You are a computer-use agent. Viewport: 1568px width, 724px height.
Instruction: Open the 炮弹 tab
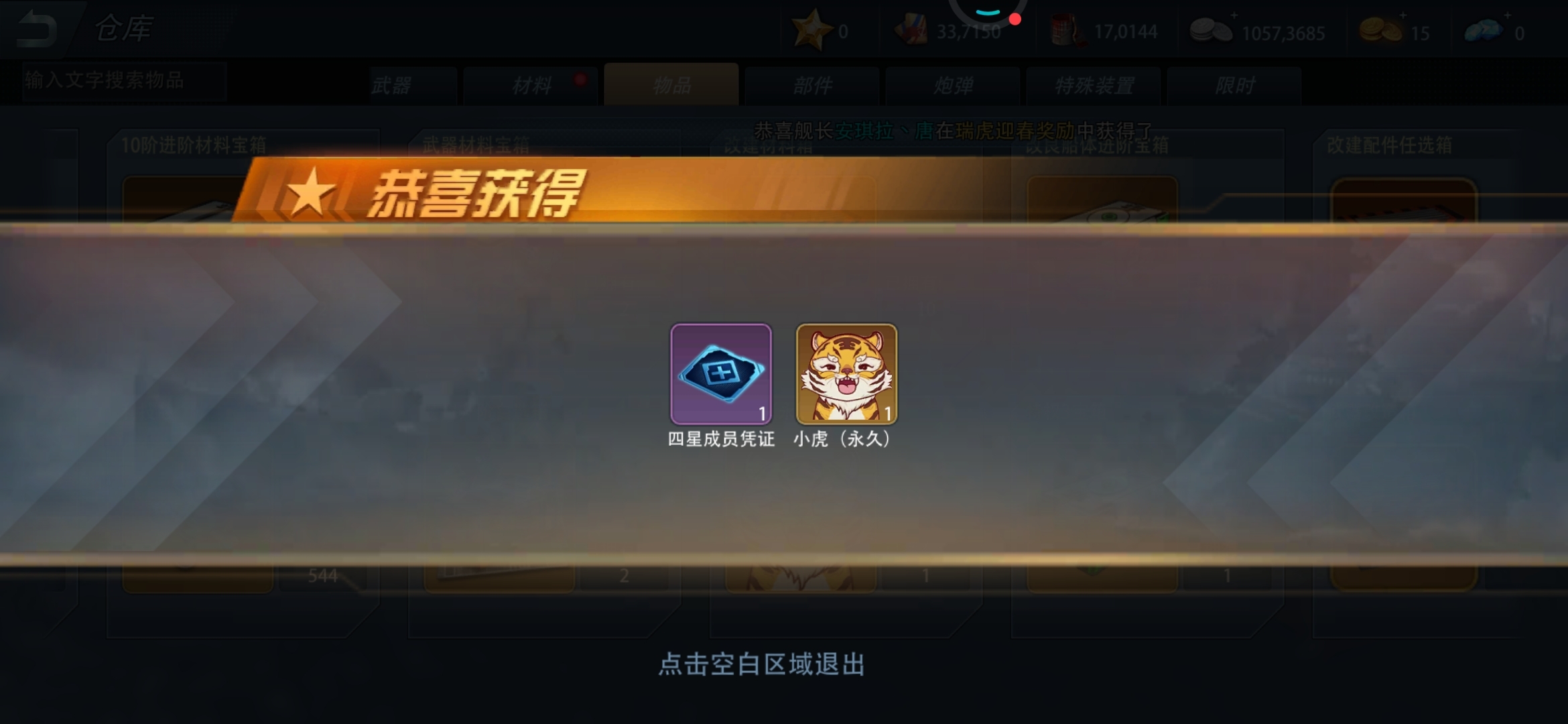(x=953, y=86)
